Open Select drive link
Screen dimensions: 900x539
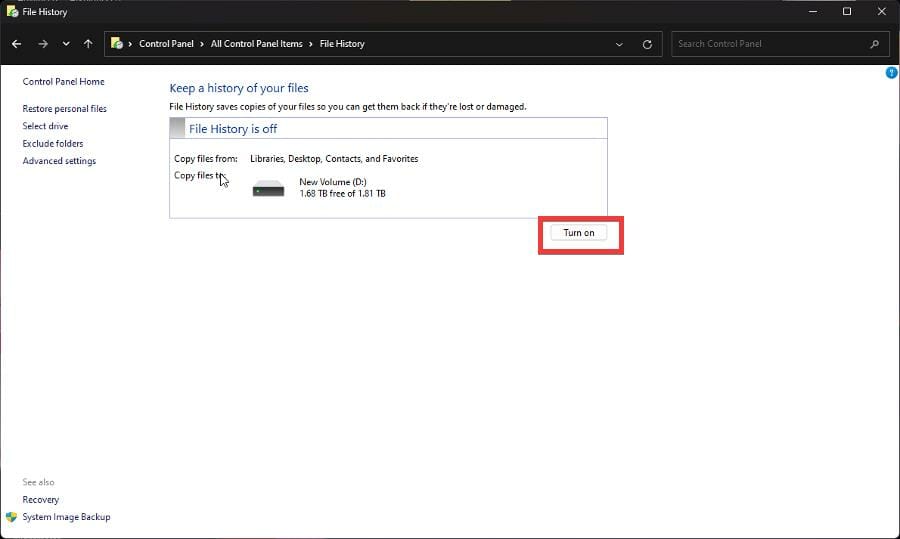click(x=45, y=126)
